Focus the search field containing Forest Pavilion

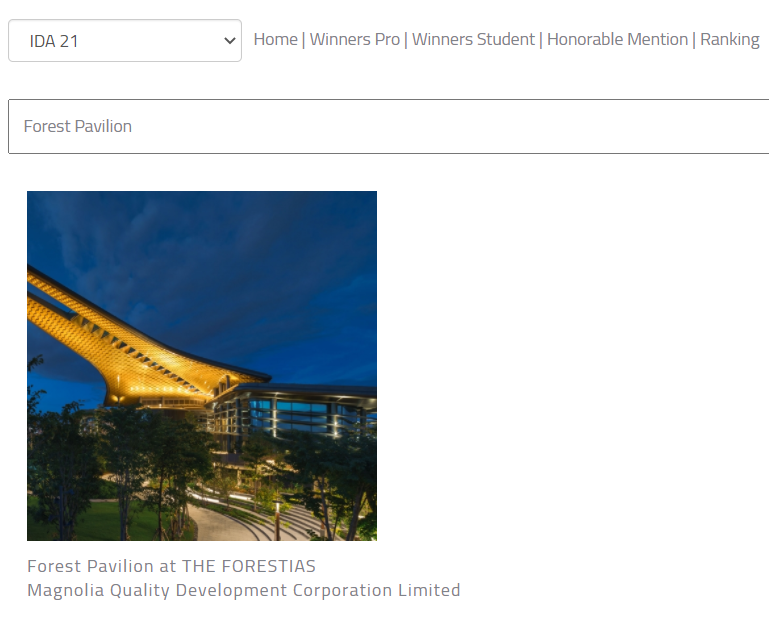[388, 127]
